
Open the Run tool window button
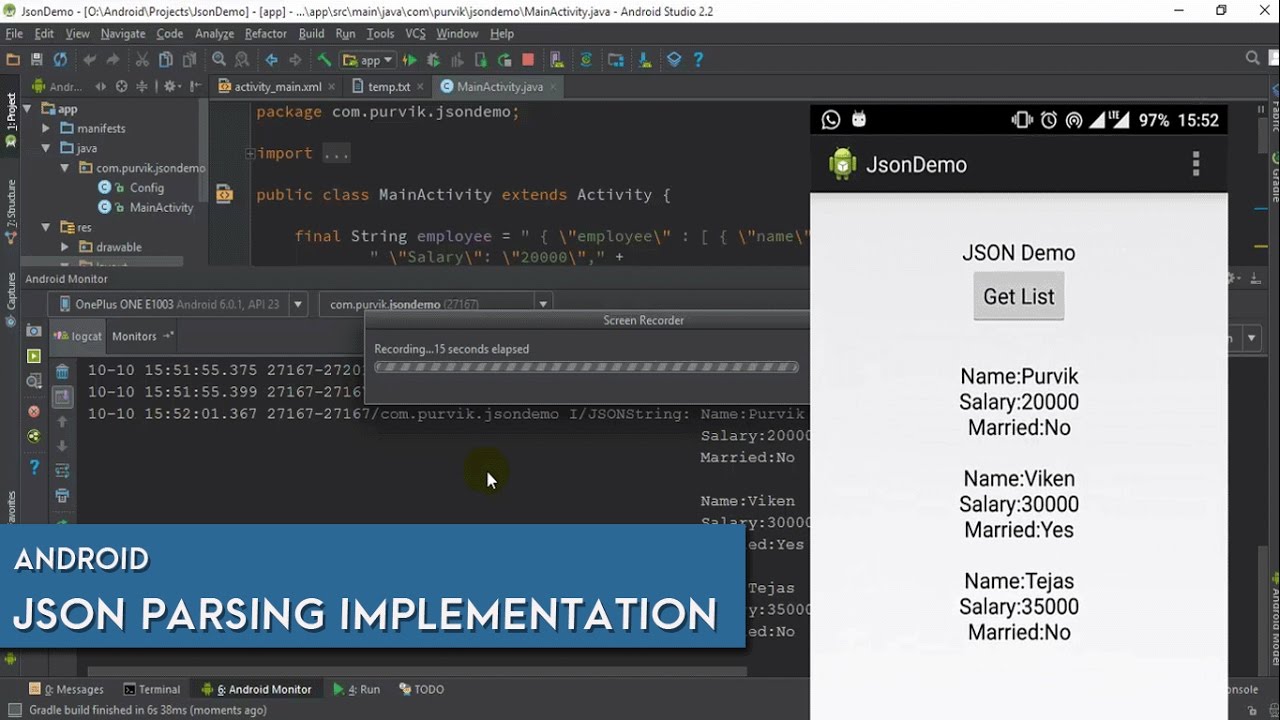(x=357, y=689)
